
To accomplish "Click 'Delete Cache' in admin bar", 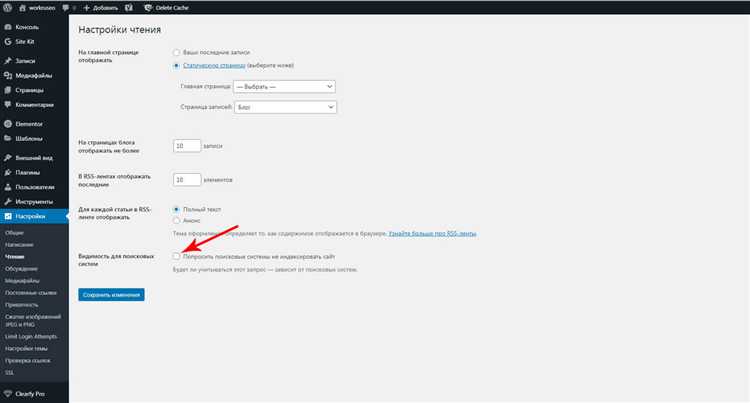I will [x=172, y=8].
